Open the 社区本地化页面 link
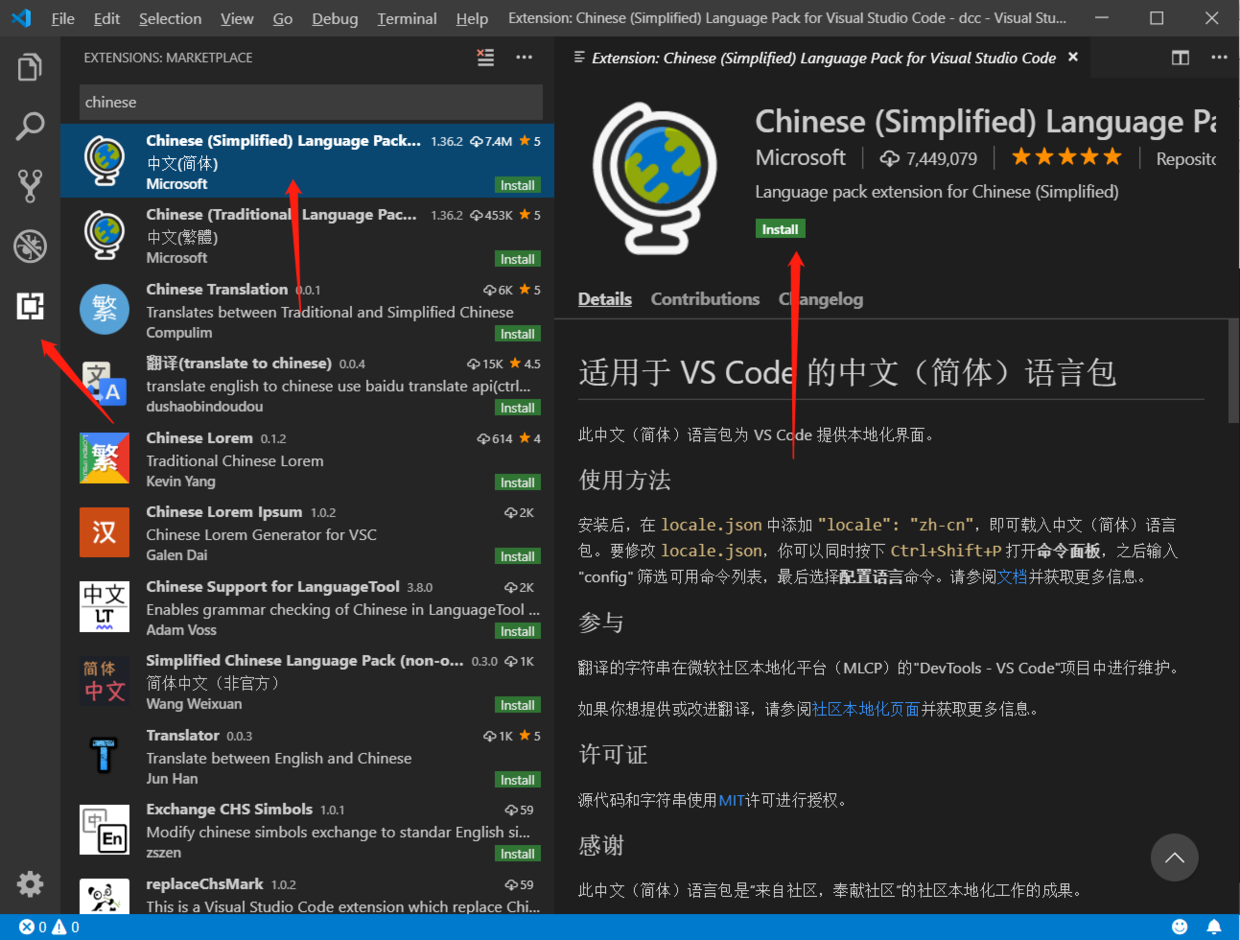 click(866, 709)
